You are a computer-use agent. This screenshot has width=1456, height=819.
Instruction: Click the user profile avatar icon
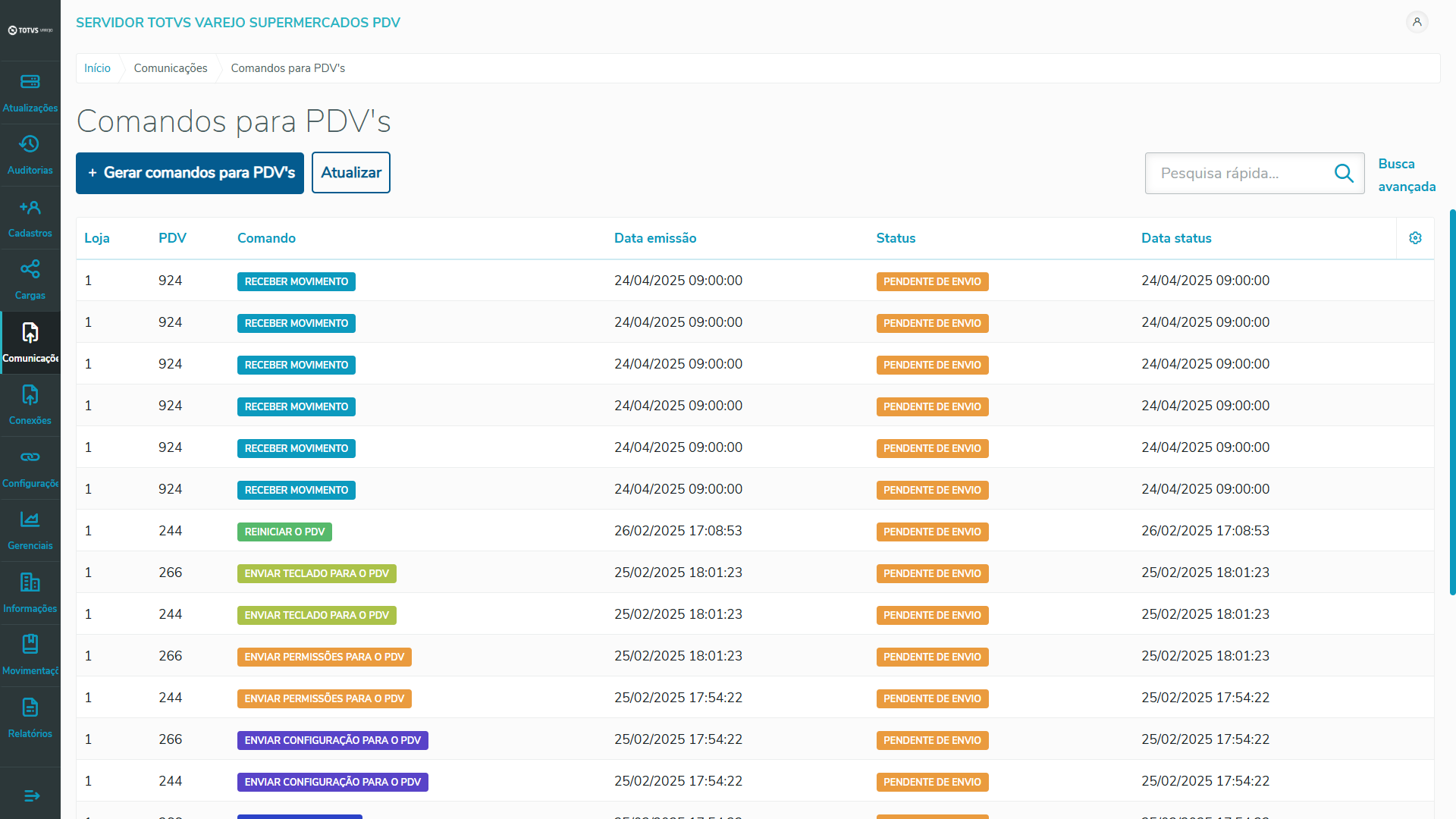point(1417,22)
